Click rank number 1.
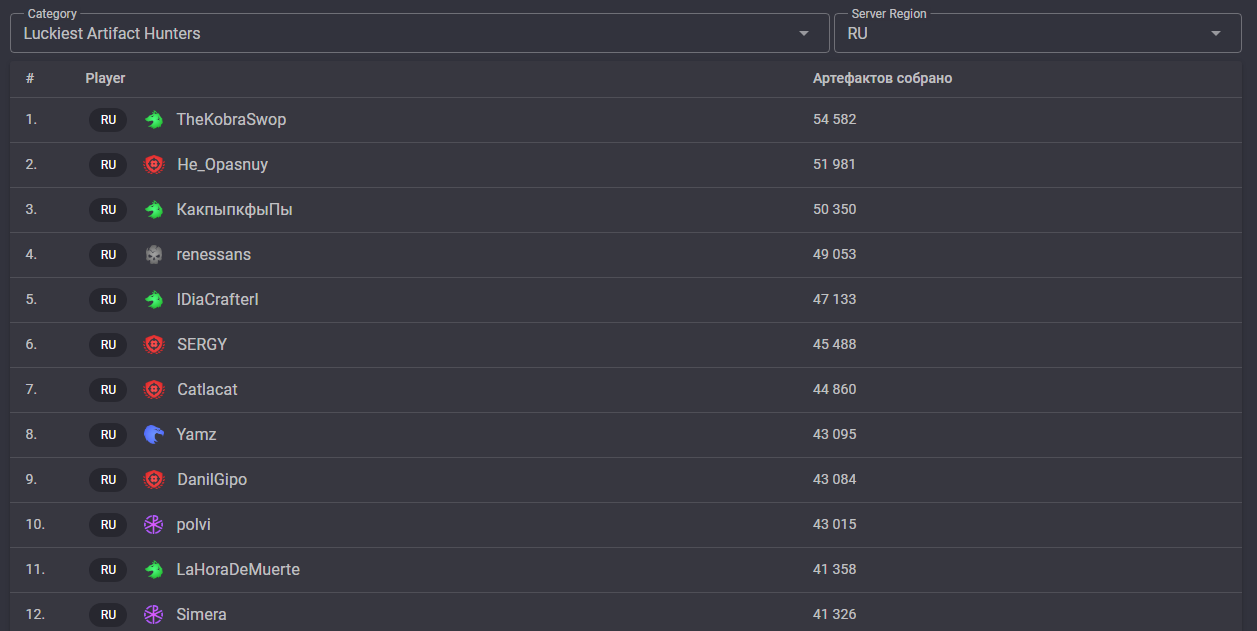Screen dimensions: 1257x631 coord(31,119)
